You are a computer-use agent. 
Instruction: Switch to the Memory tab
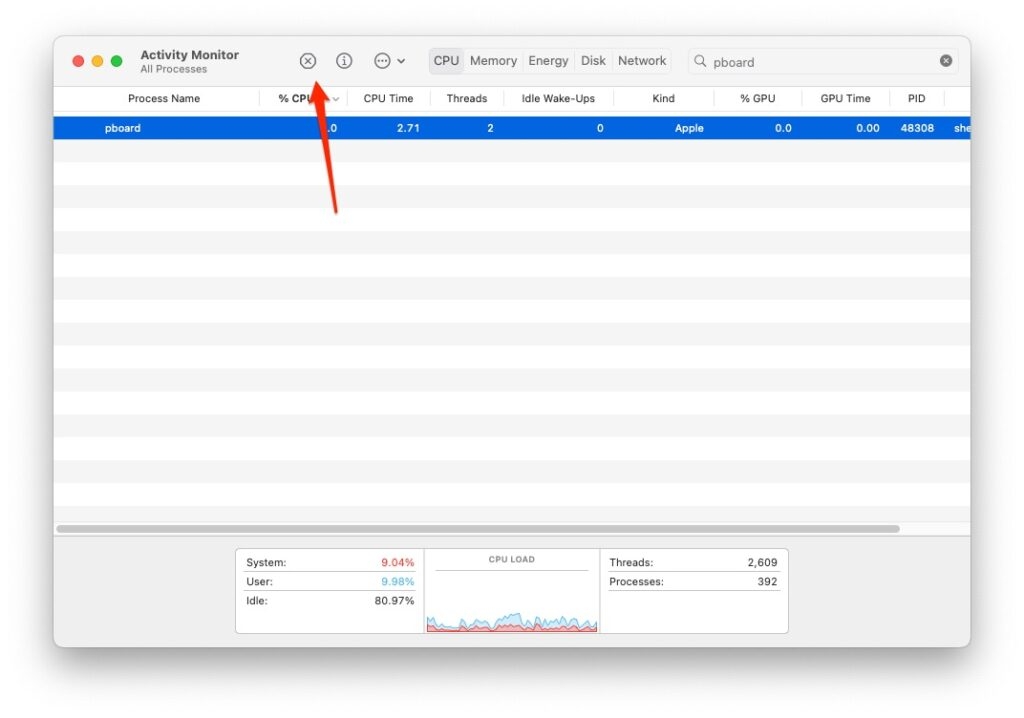click(x=493, y=61)
